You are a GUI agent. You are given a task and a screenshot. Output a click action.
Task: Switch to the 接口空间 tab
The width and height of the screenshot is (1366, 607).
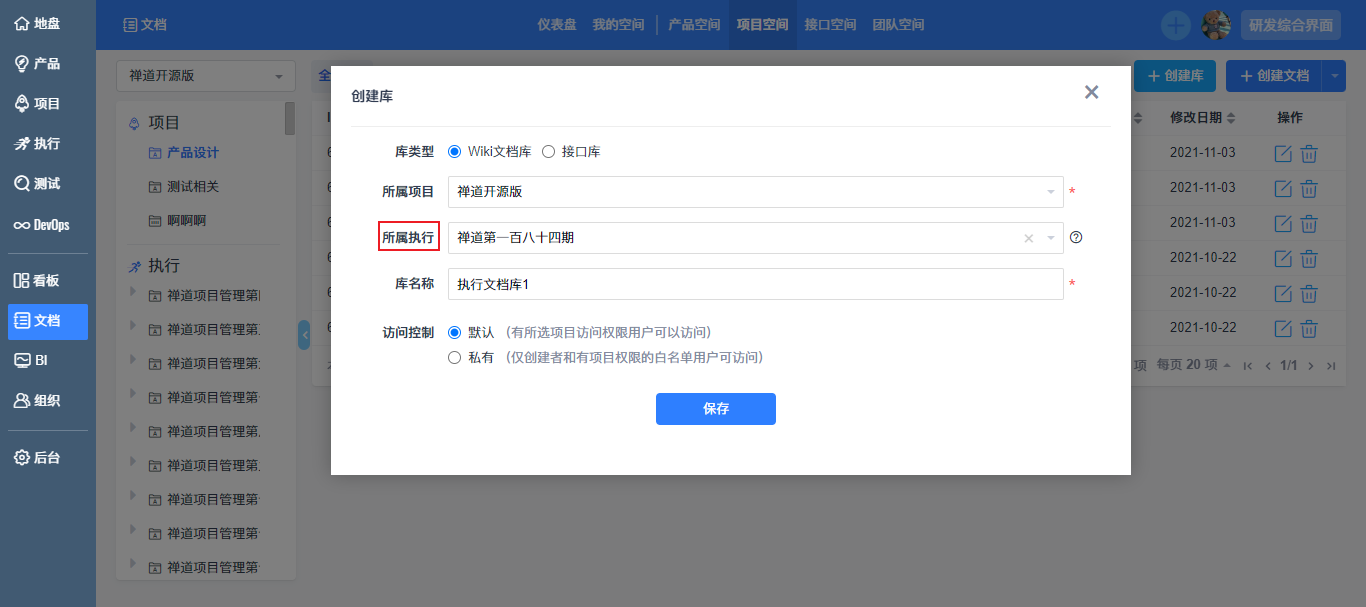click(830, 24)
